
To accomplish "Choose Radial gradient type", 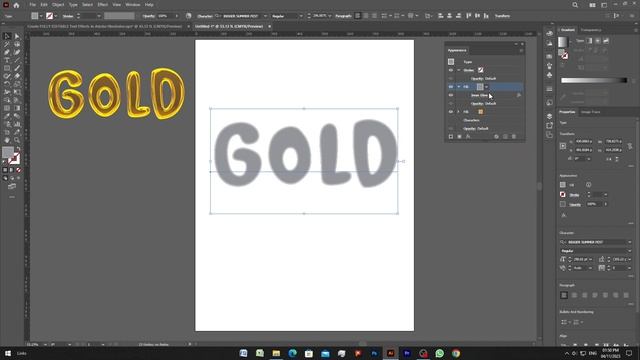I will coord(598,41).
